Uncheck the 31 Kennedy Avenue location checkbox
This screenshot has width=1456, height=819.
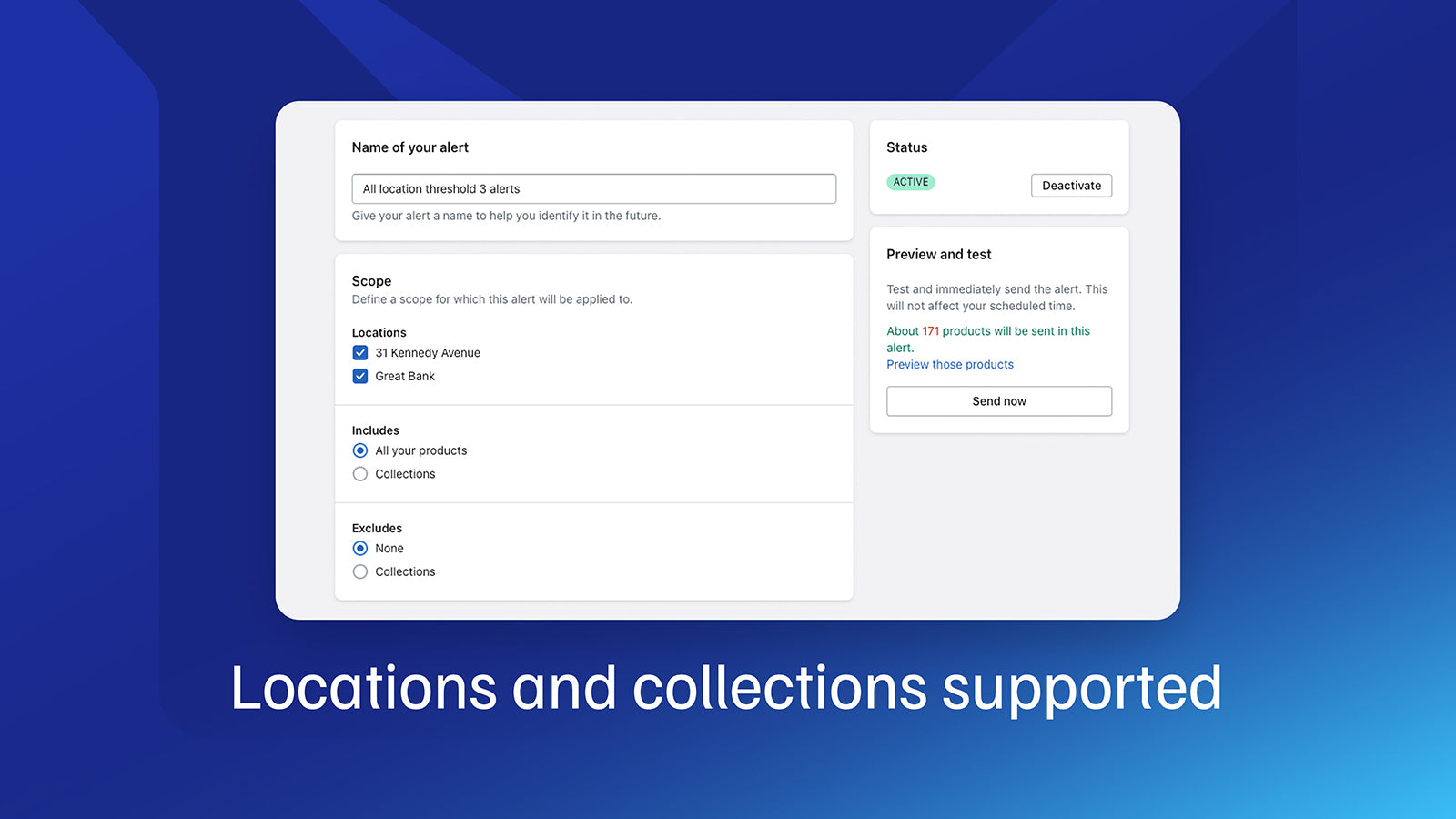[x=360, y=352]
